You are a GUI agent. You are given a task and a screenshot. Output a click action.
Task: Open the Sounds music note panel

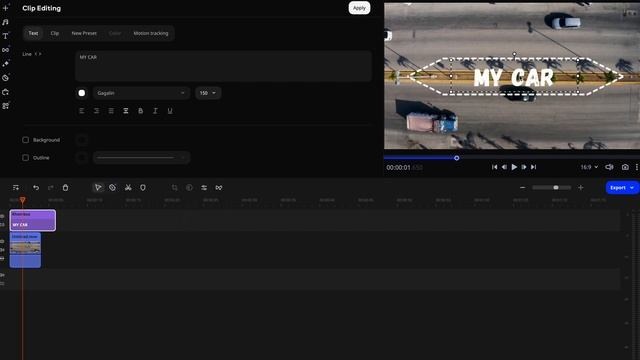point(5,22)
